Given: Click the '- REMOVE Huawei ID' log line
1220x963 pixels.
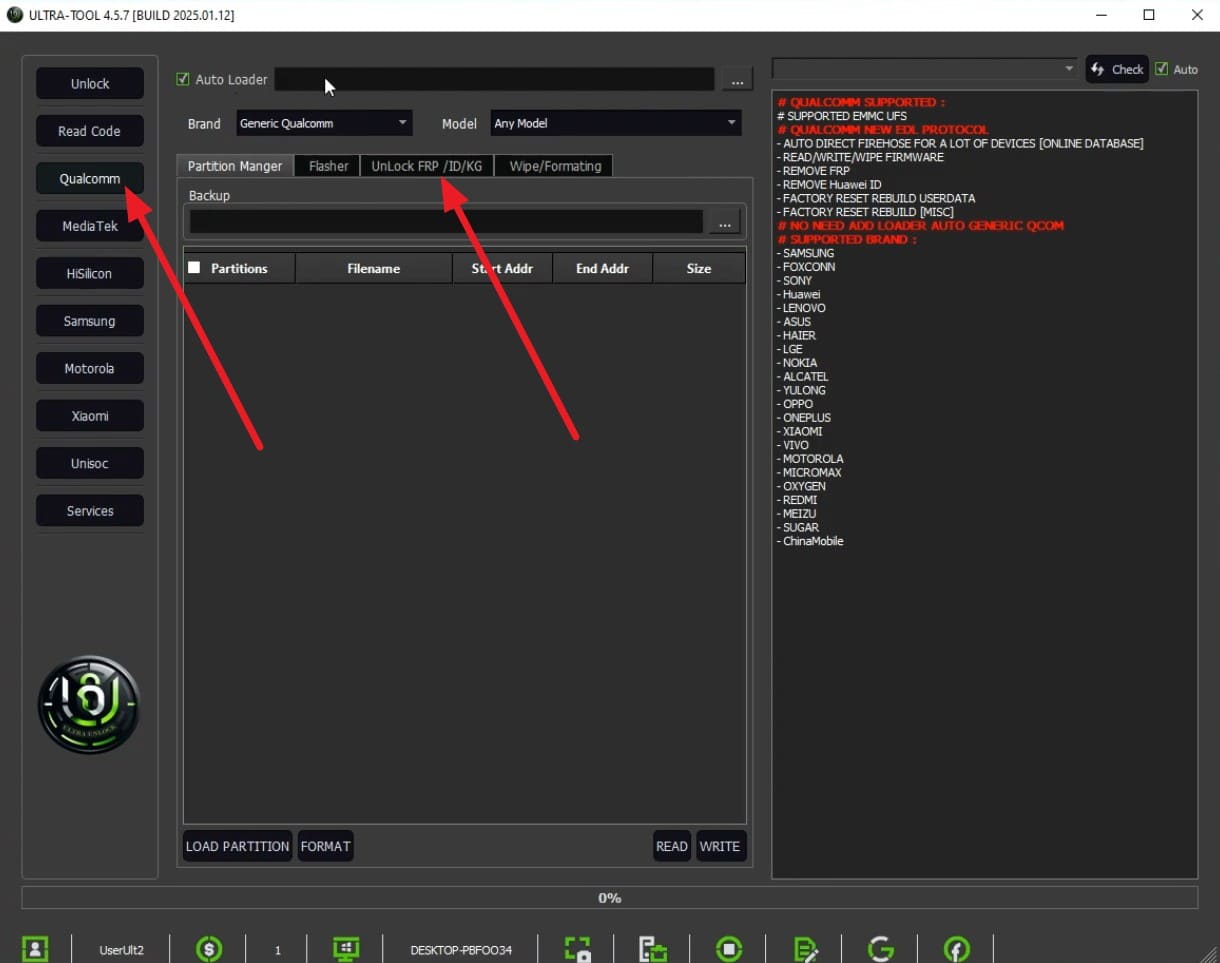Looking at the screenshot, I should (830, 185).
